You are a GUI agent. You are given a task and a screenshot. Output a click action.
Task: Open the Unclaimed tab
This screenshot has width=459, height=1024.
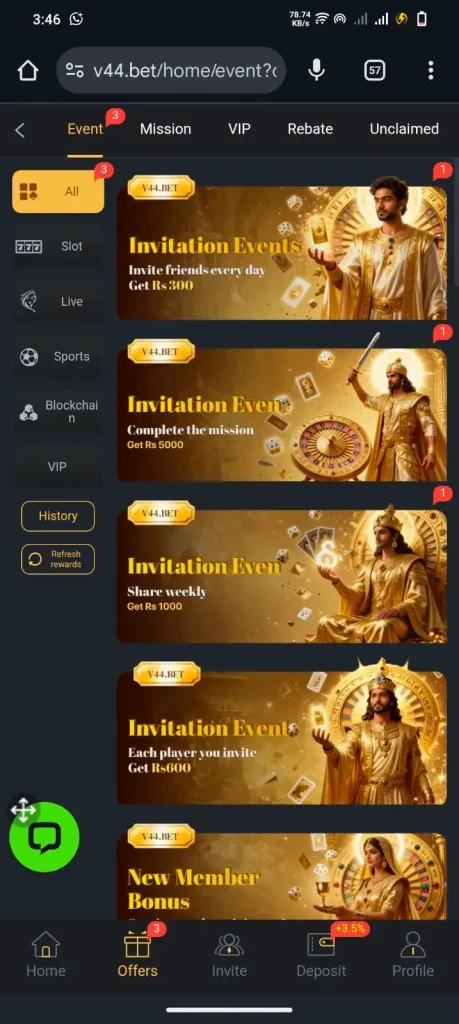pos(404,129)
